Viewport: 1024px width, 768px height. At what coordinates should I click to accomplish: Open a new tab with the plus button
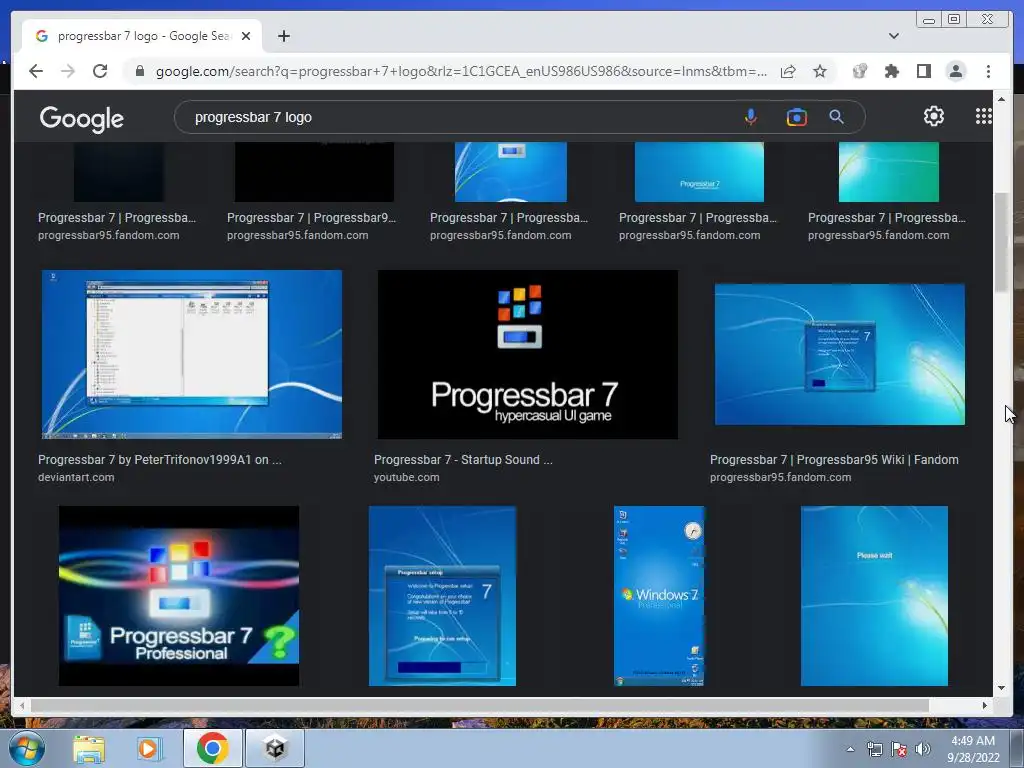tap(283, 36)
